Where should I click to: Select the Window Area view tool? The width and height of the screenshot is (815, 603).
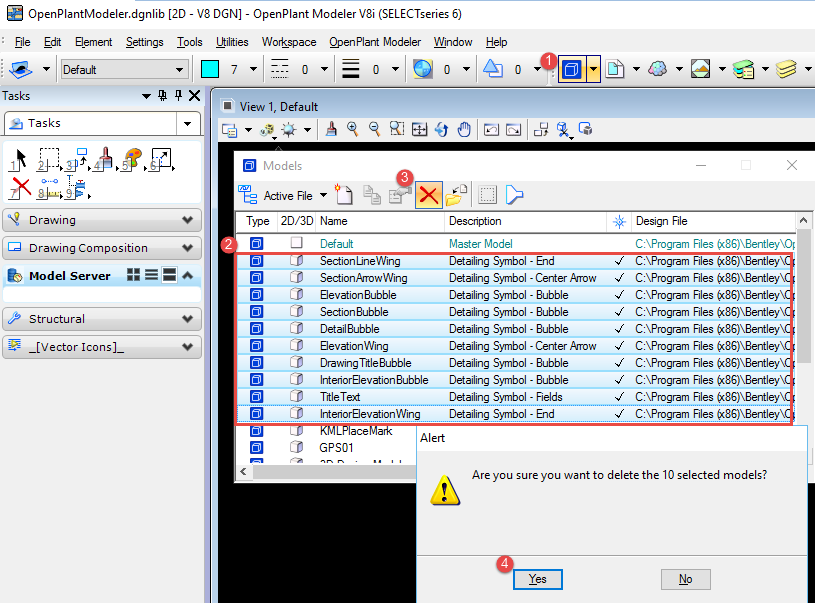397,129
